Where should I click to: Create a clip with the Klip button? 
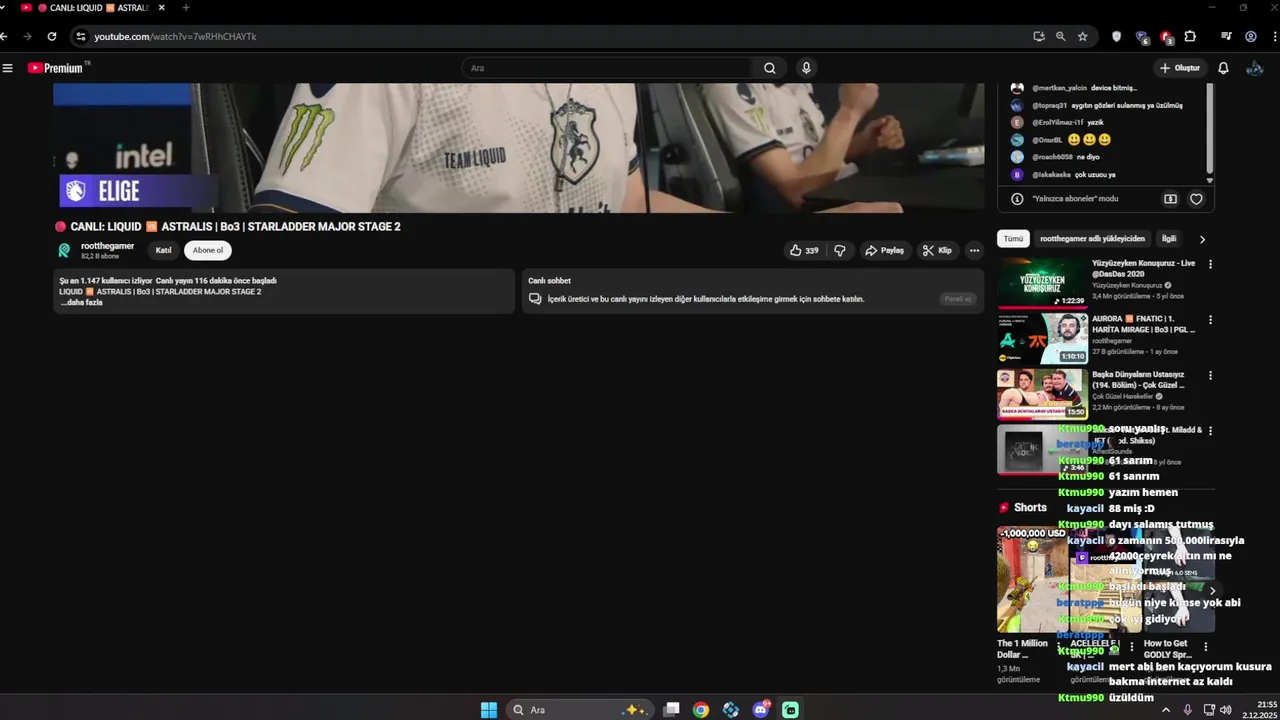938,250
